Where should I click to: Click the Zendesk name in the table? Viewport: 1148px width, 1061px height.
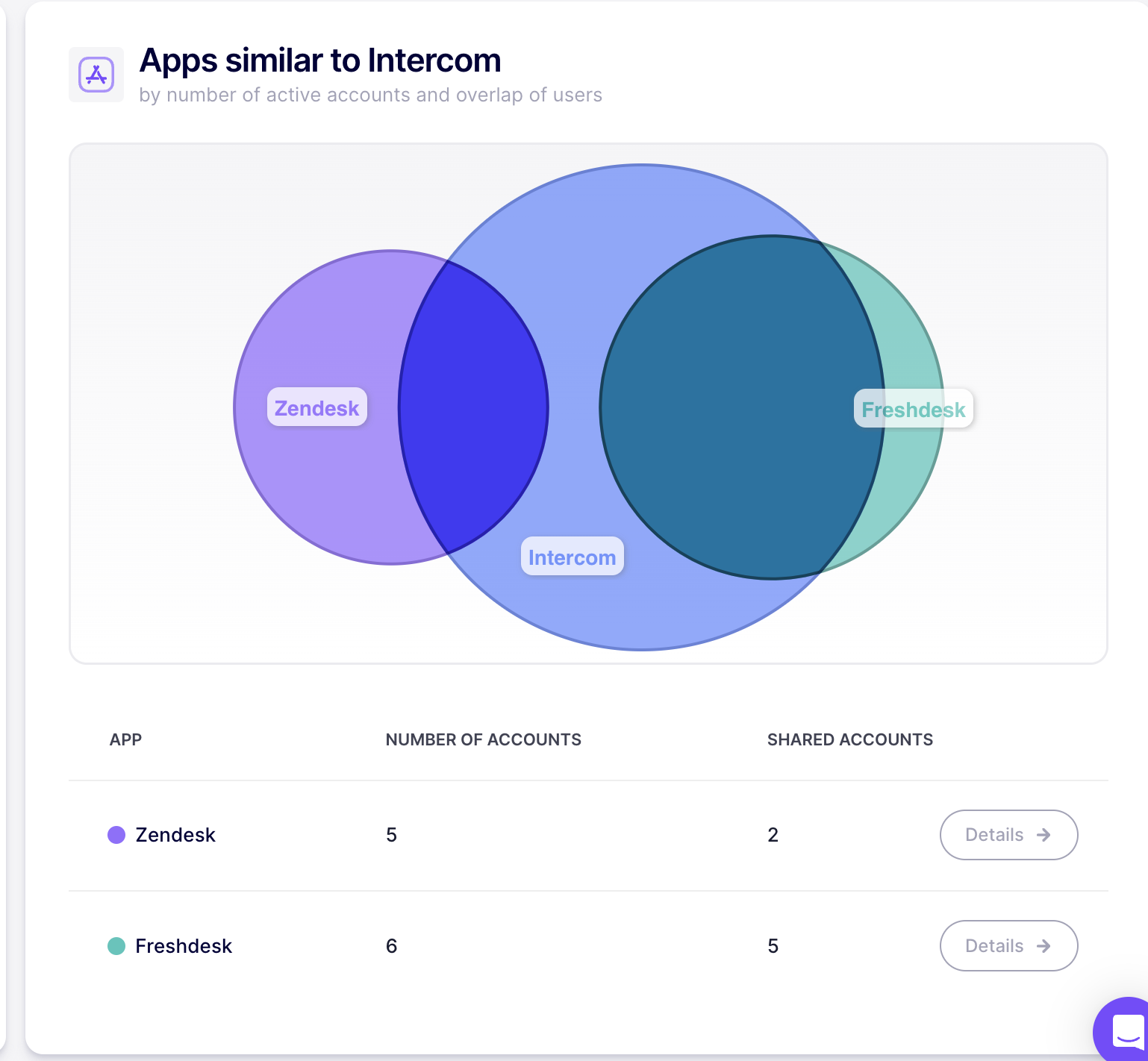pos(175,835)
